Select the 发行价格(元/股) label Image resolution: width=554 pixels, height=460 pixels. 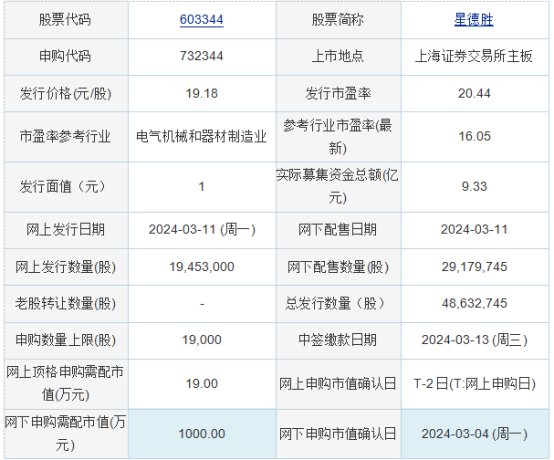(65, 93)
